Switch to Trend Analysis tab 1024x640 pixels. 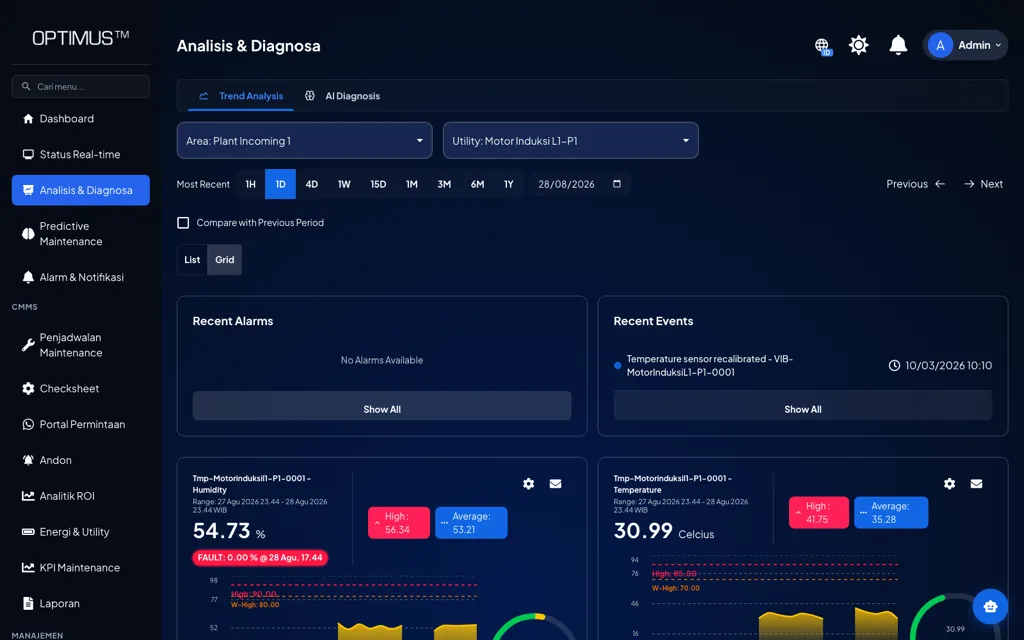[241, 96]
